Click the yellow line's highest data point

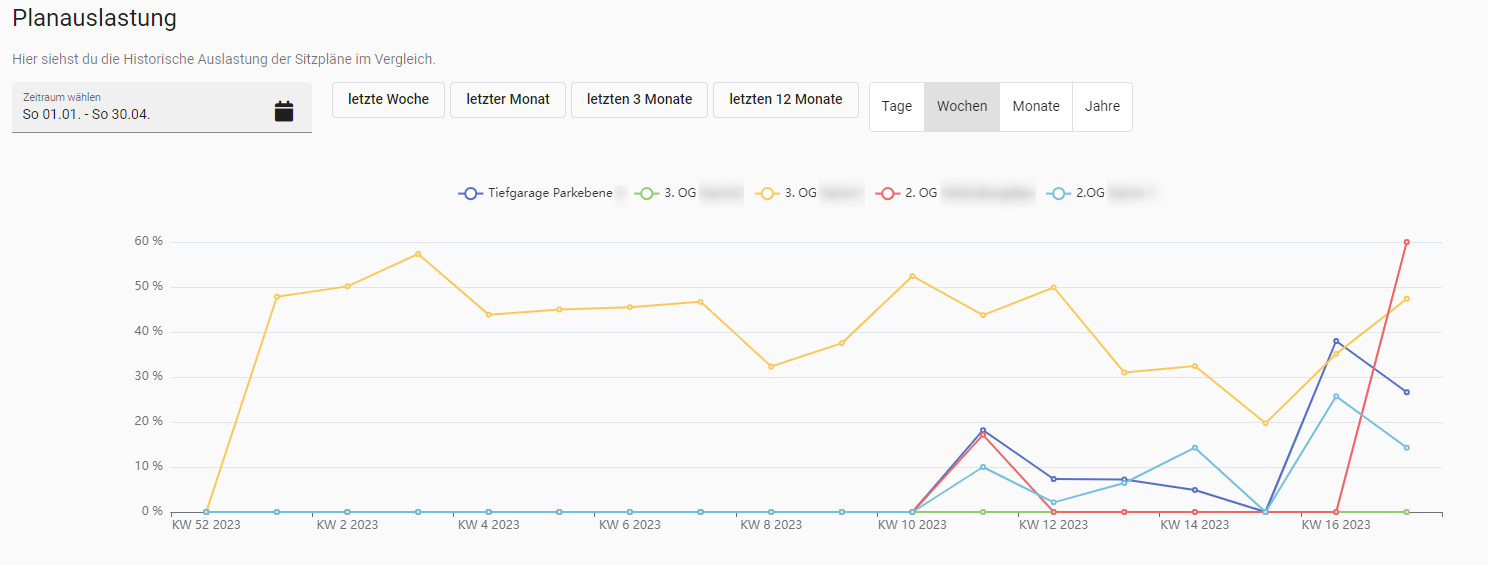point(418,254)
